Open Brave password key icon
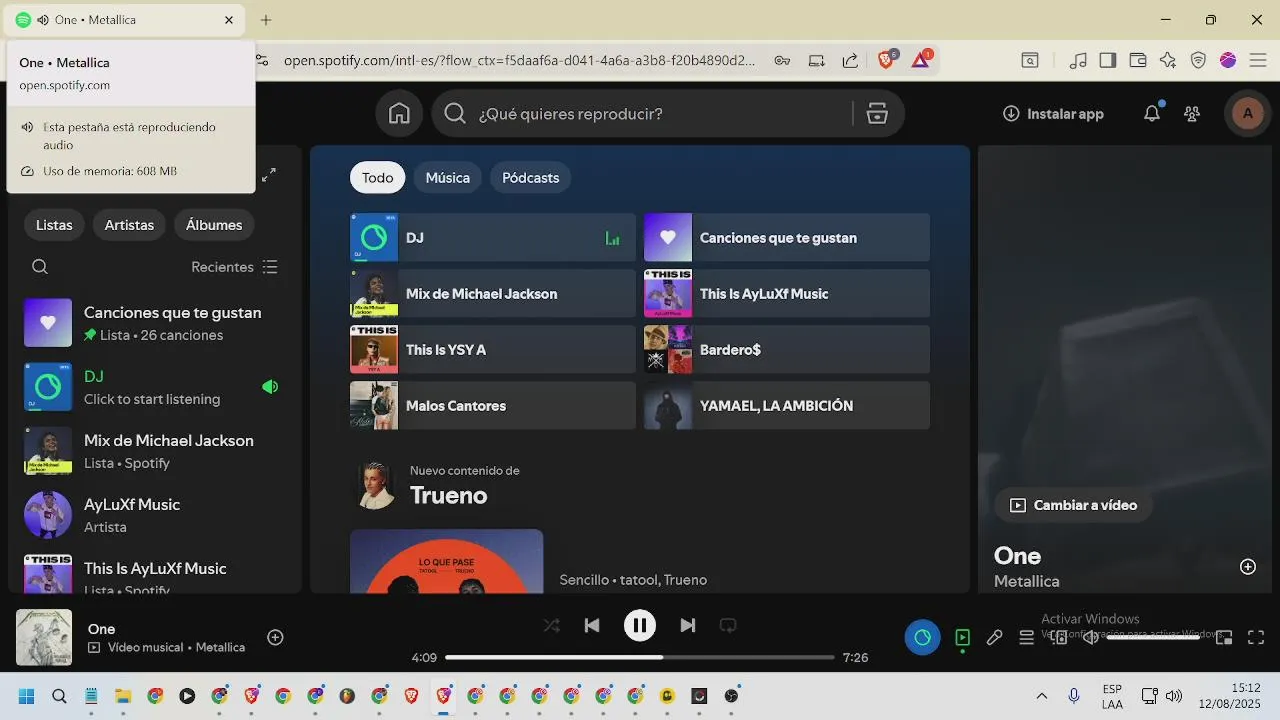 (782, 60)
